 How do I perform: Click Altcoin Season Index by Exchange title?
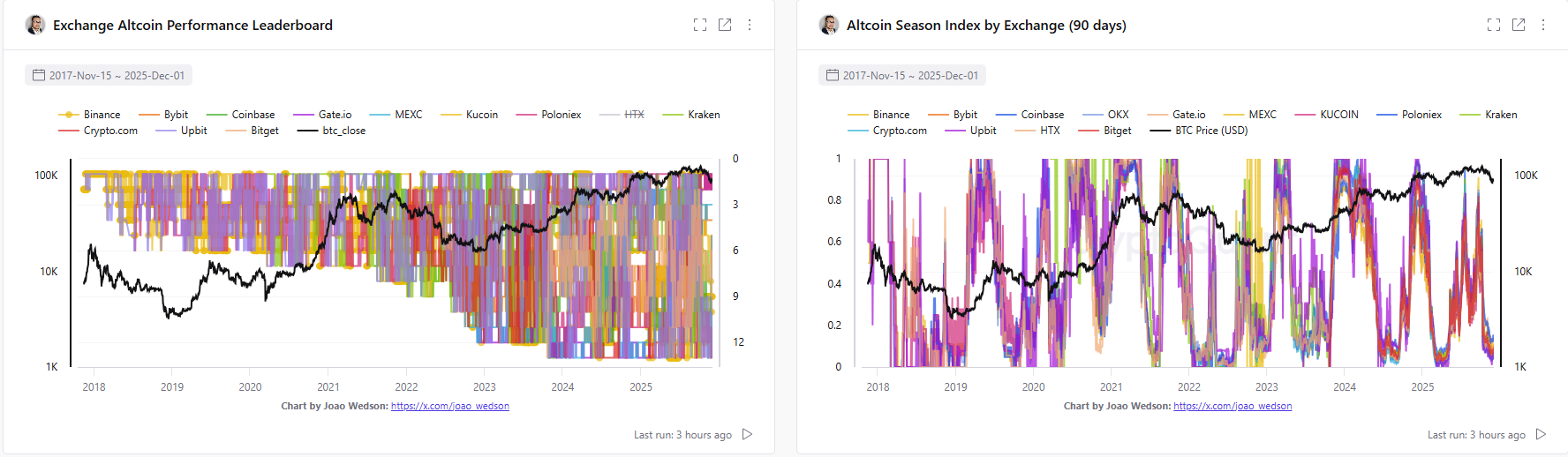pos(986,25)
